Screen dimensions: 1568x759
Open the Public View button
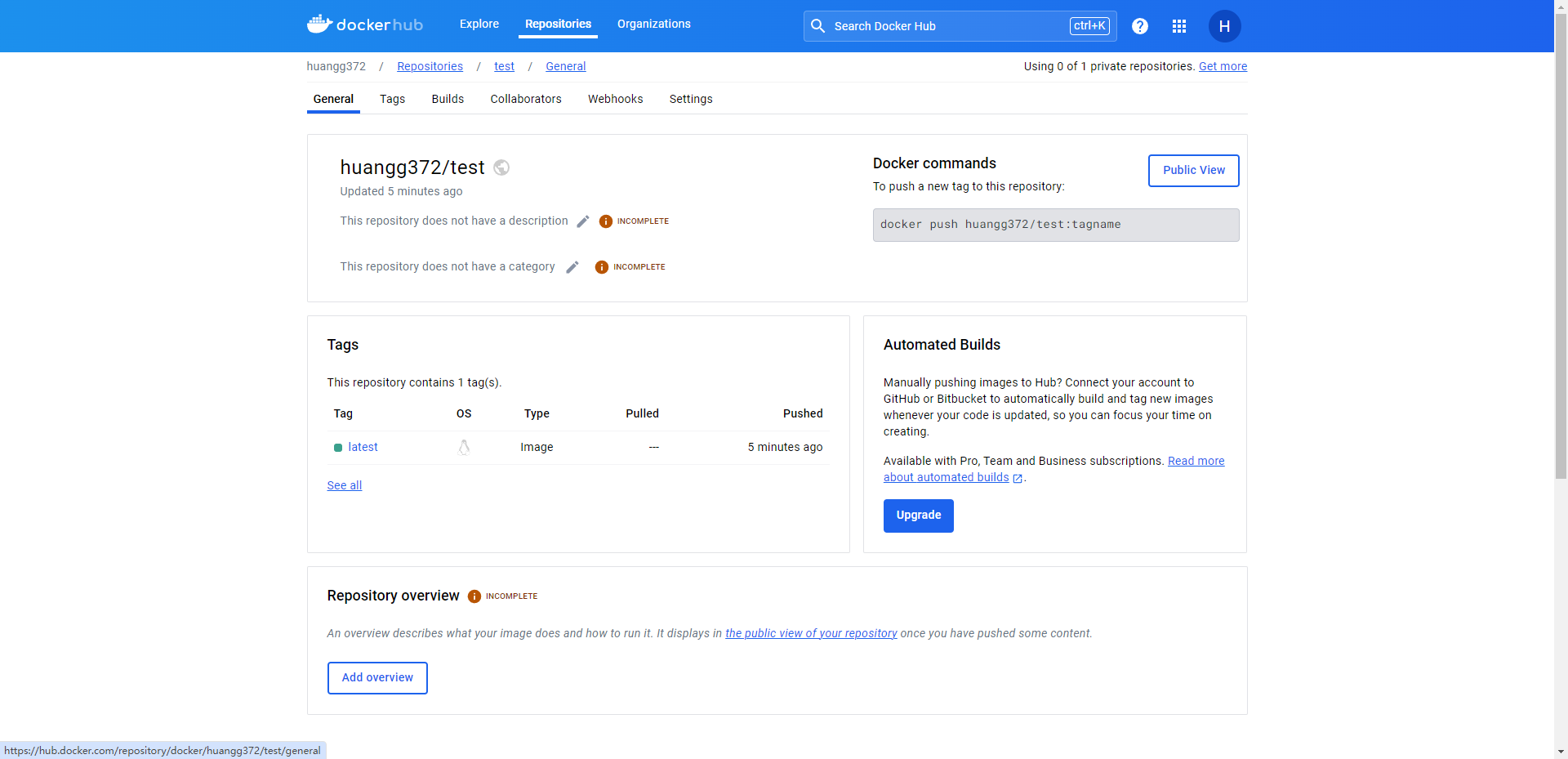tap(1194, 170)
